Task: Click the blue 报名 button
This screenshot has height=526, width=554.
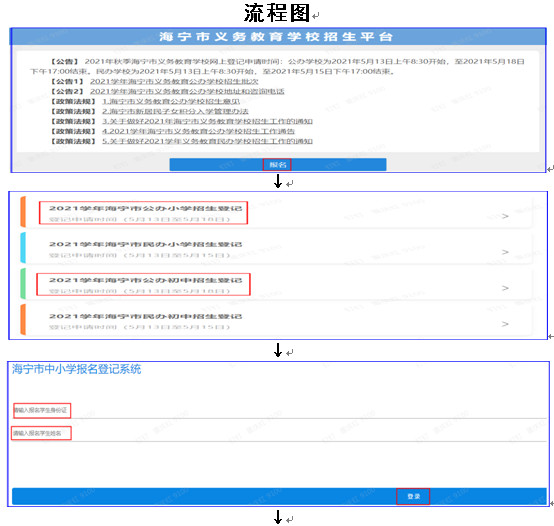Action: 278,165
